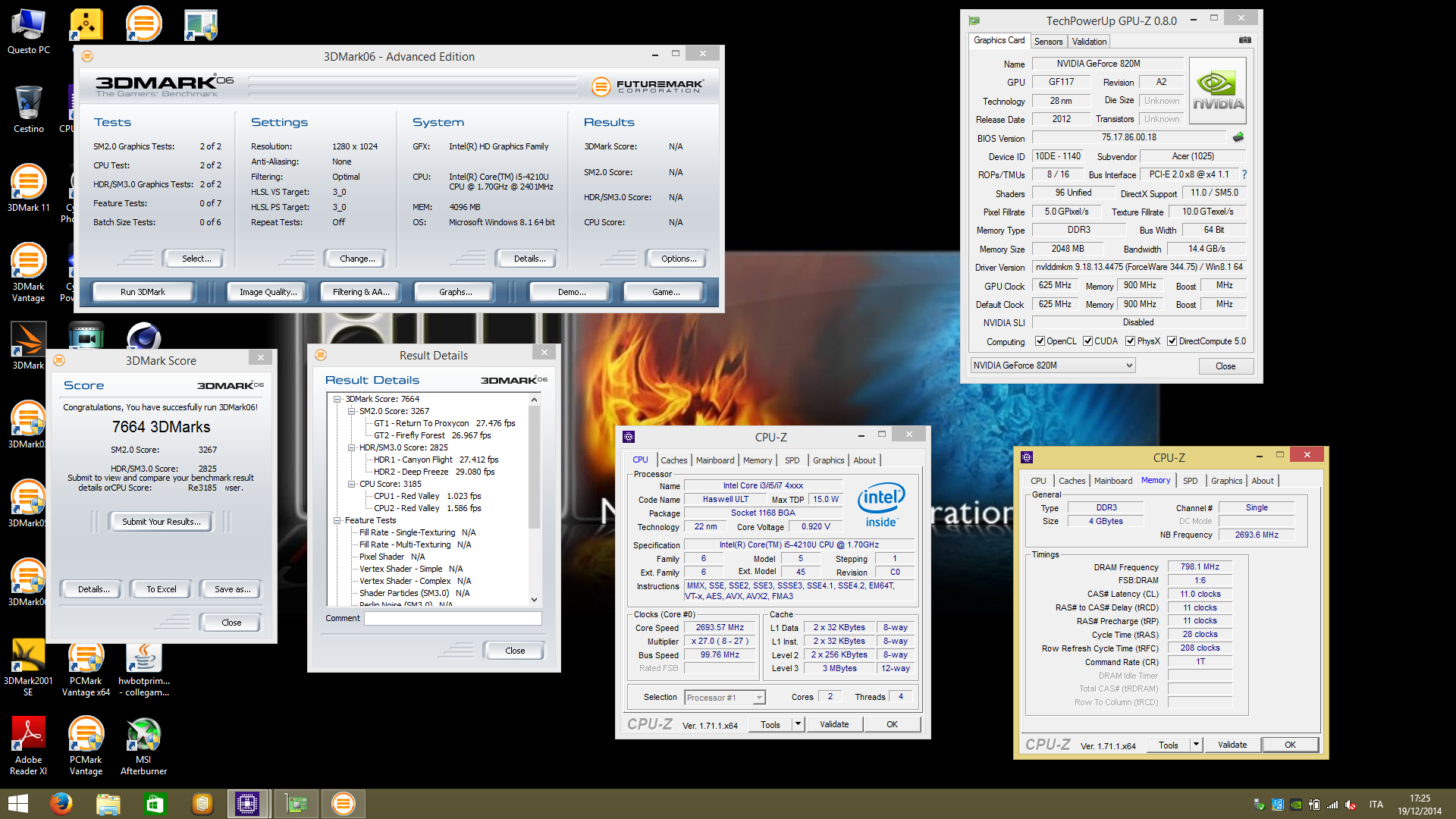Open the MSI Afterburner desktop icon
The height and width of the screenshot is (819, 1456).
[x=143, y=734]
